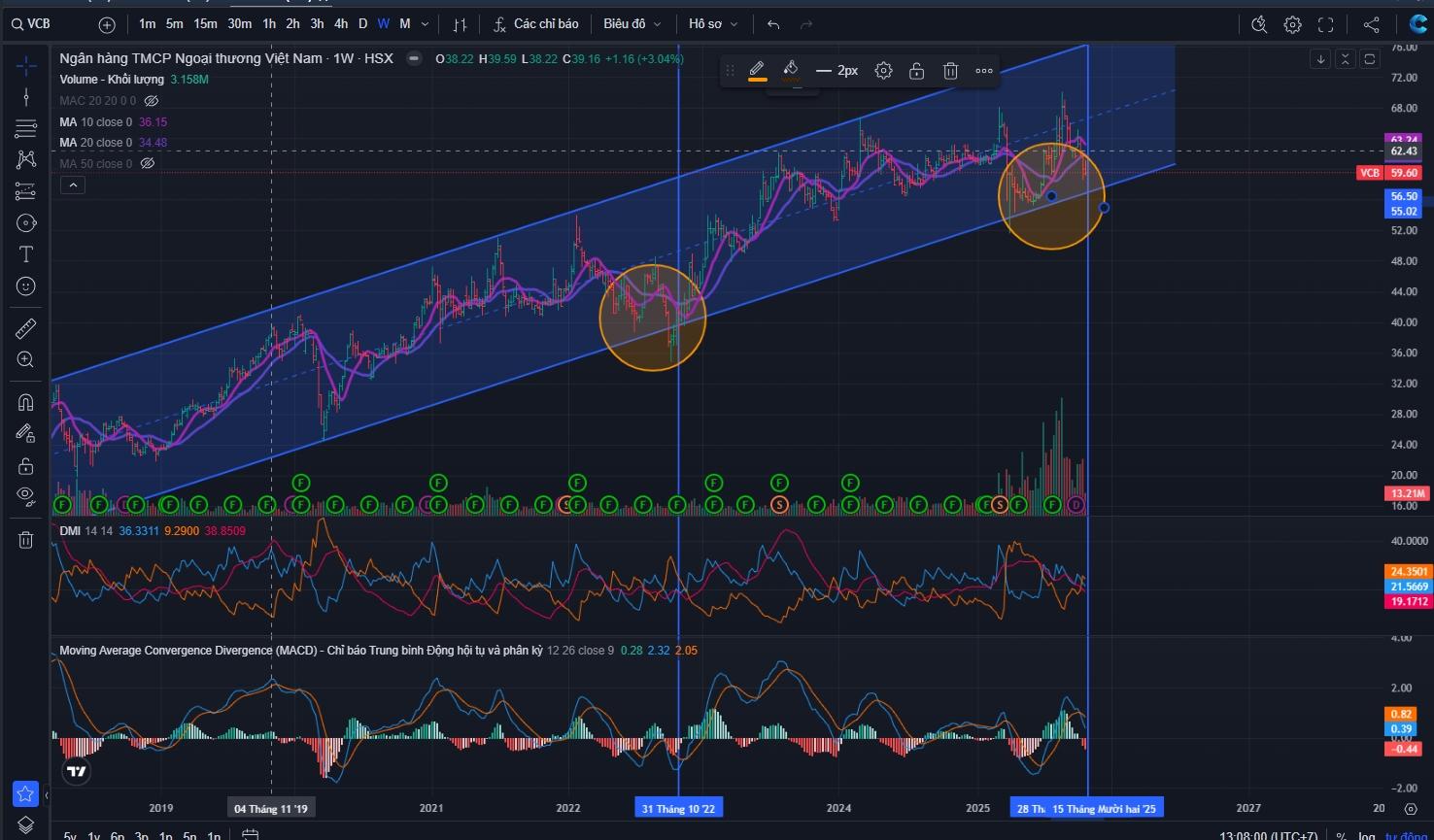
Task: Switch to the M monthly timeframe
Action: (405, 24)
